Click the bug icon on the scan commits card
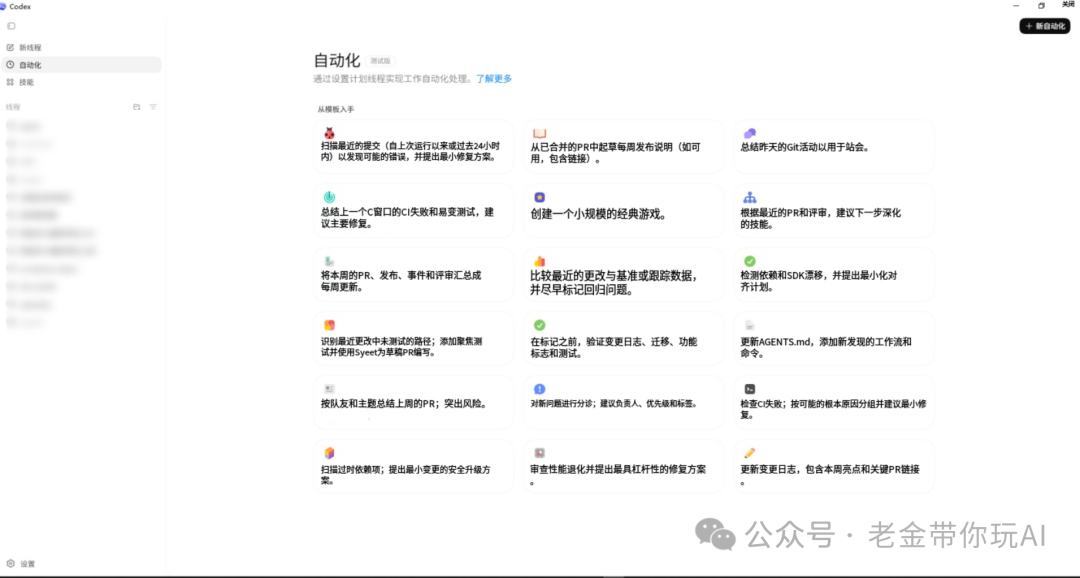Viewport: 1080px width, 578px height. [x=329, y=133]
